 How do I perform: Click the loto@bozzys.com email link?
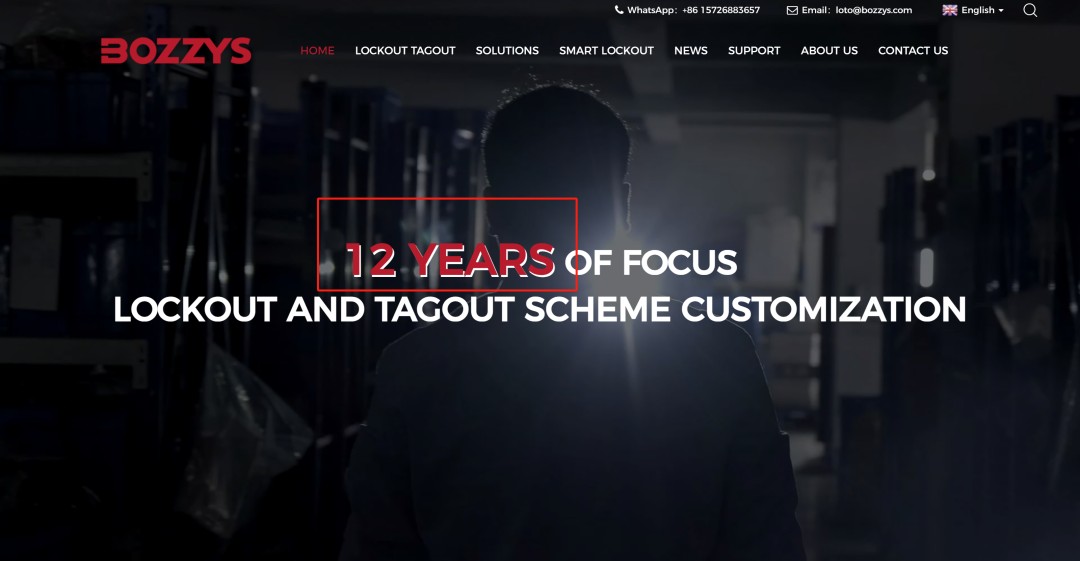point(874,10)
